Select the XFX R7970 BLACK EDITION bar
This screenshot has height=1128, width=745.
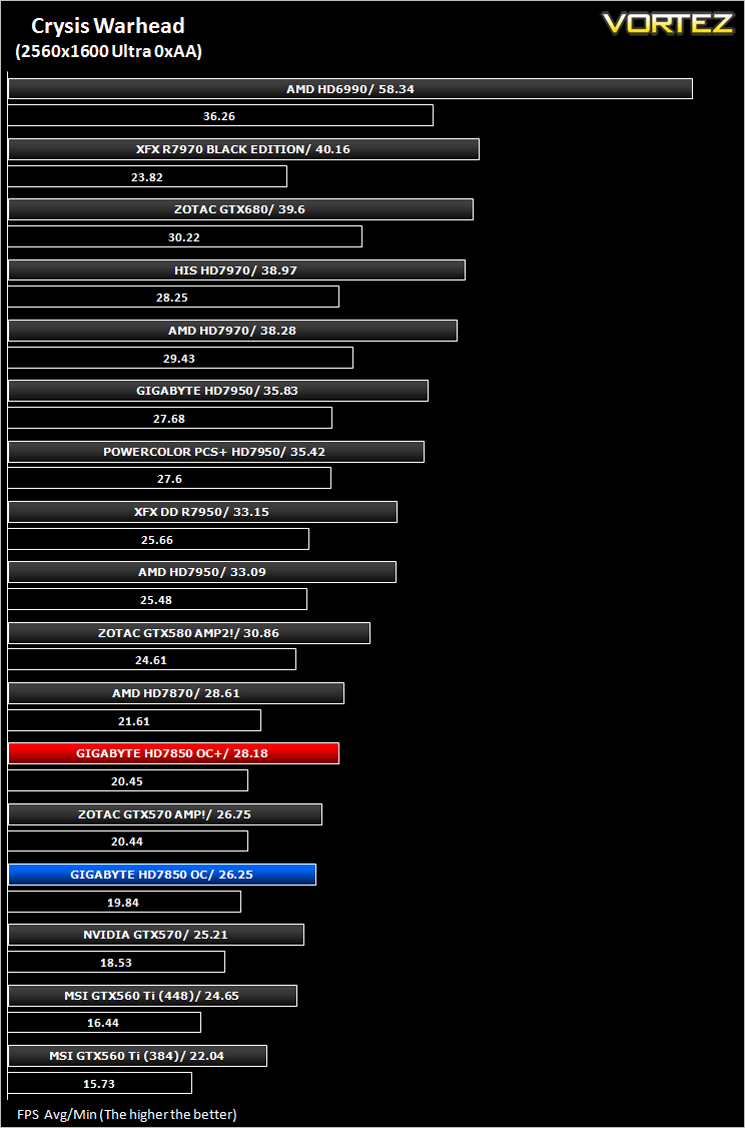(244, 150)
